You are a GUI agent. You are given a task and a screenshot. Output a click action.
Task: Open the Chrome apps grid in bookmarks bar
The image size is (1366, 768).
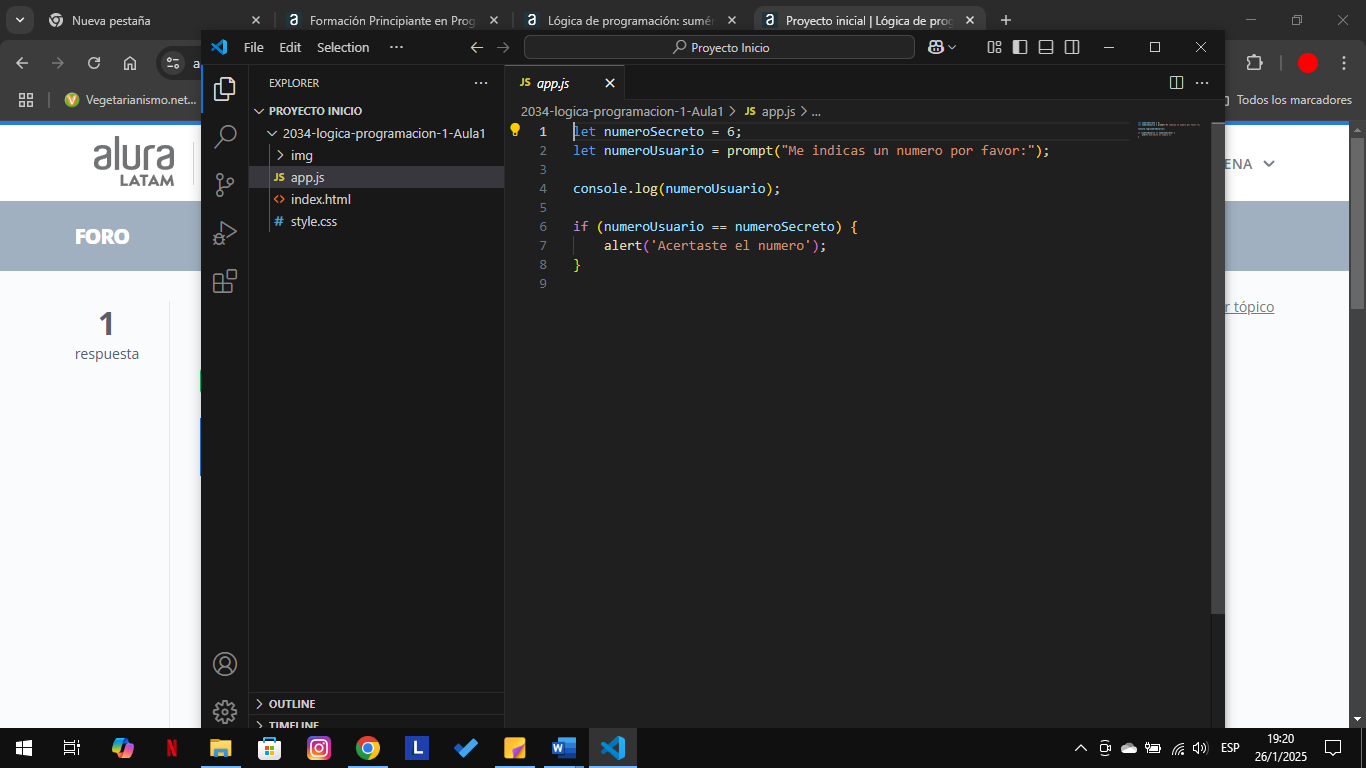coord(26,100)
